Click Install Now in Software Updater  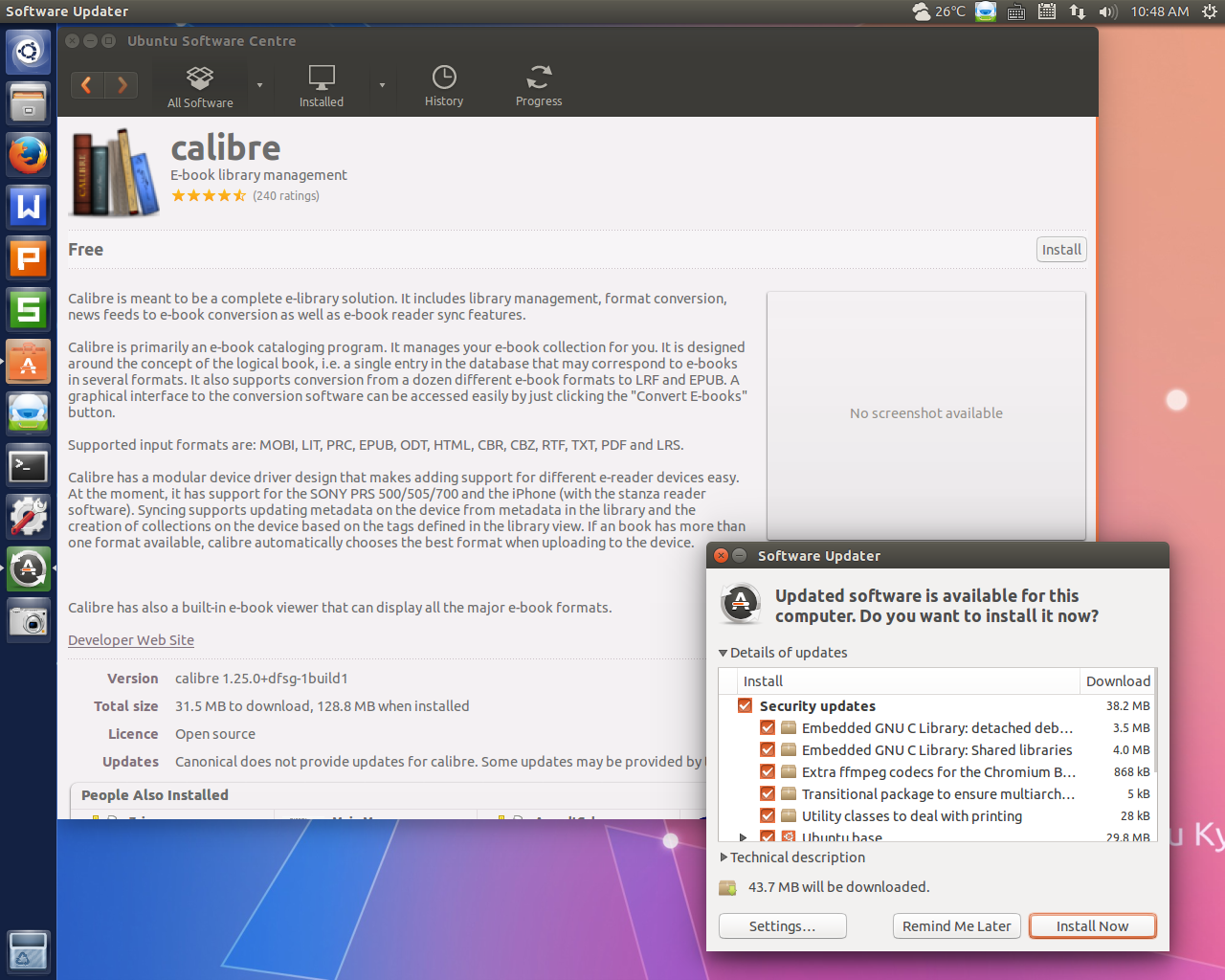click(1092, 925)
